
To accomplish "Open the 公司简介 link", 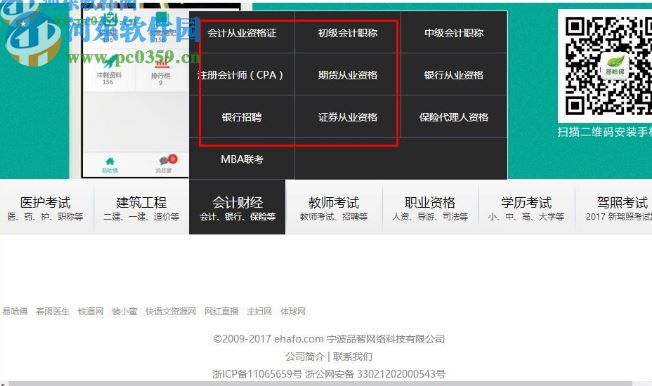I will (x=305, y=356).
